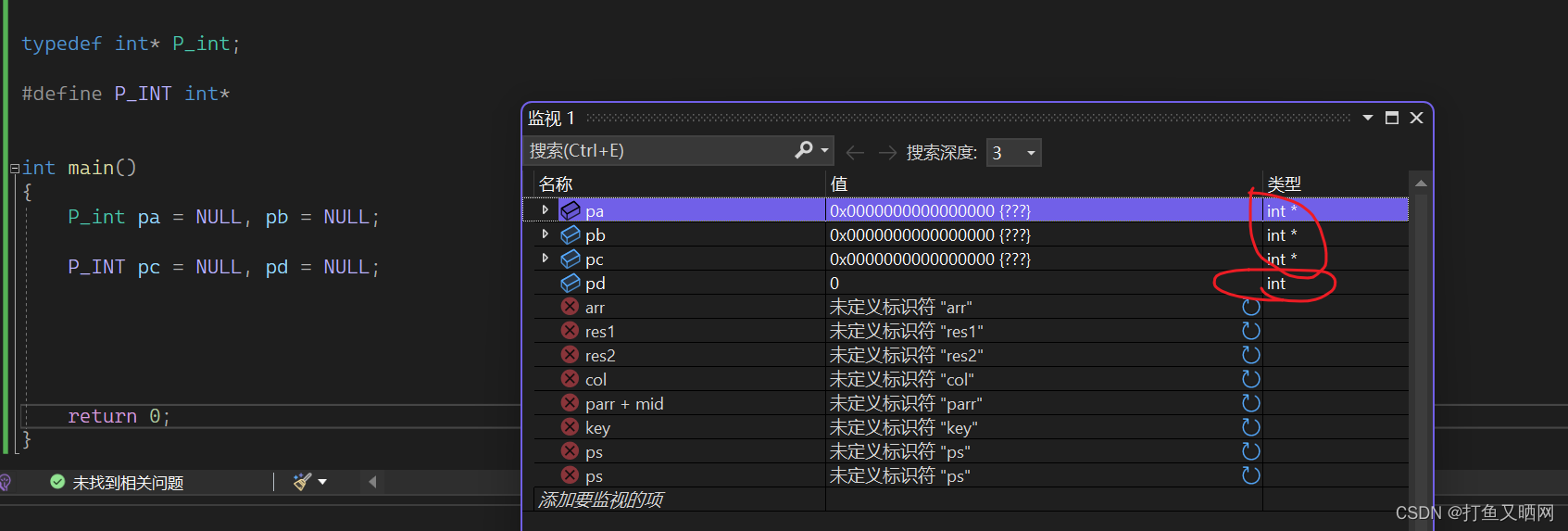Viewport: 1568px width, 531px height.
Task: Click the lightbulb icon in status bar
Action: 5,482
